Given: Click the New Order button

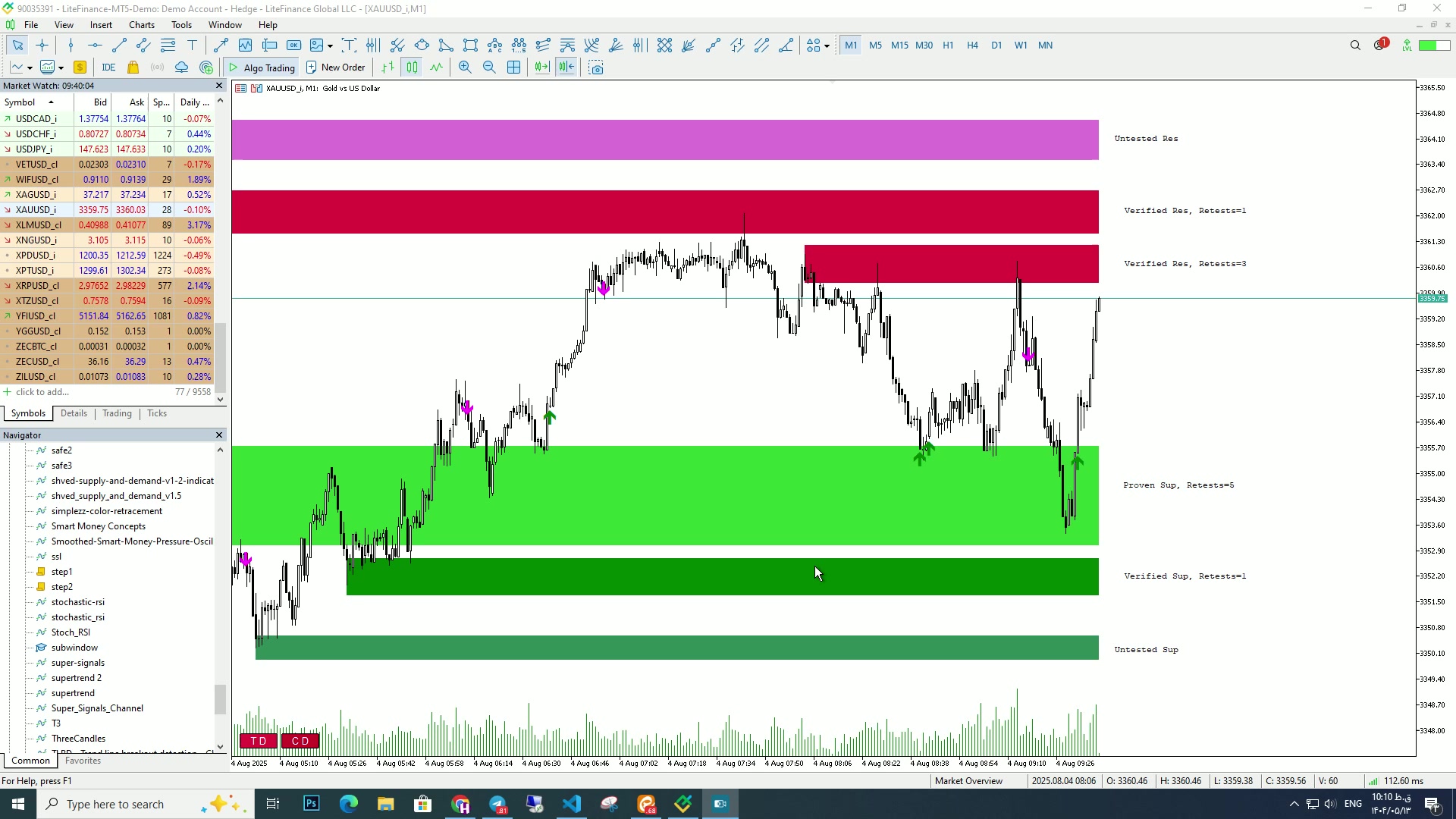Looking at the screenshot, I should tap(336, 67).
